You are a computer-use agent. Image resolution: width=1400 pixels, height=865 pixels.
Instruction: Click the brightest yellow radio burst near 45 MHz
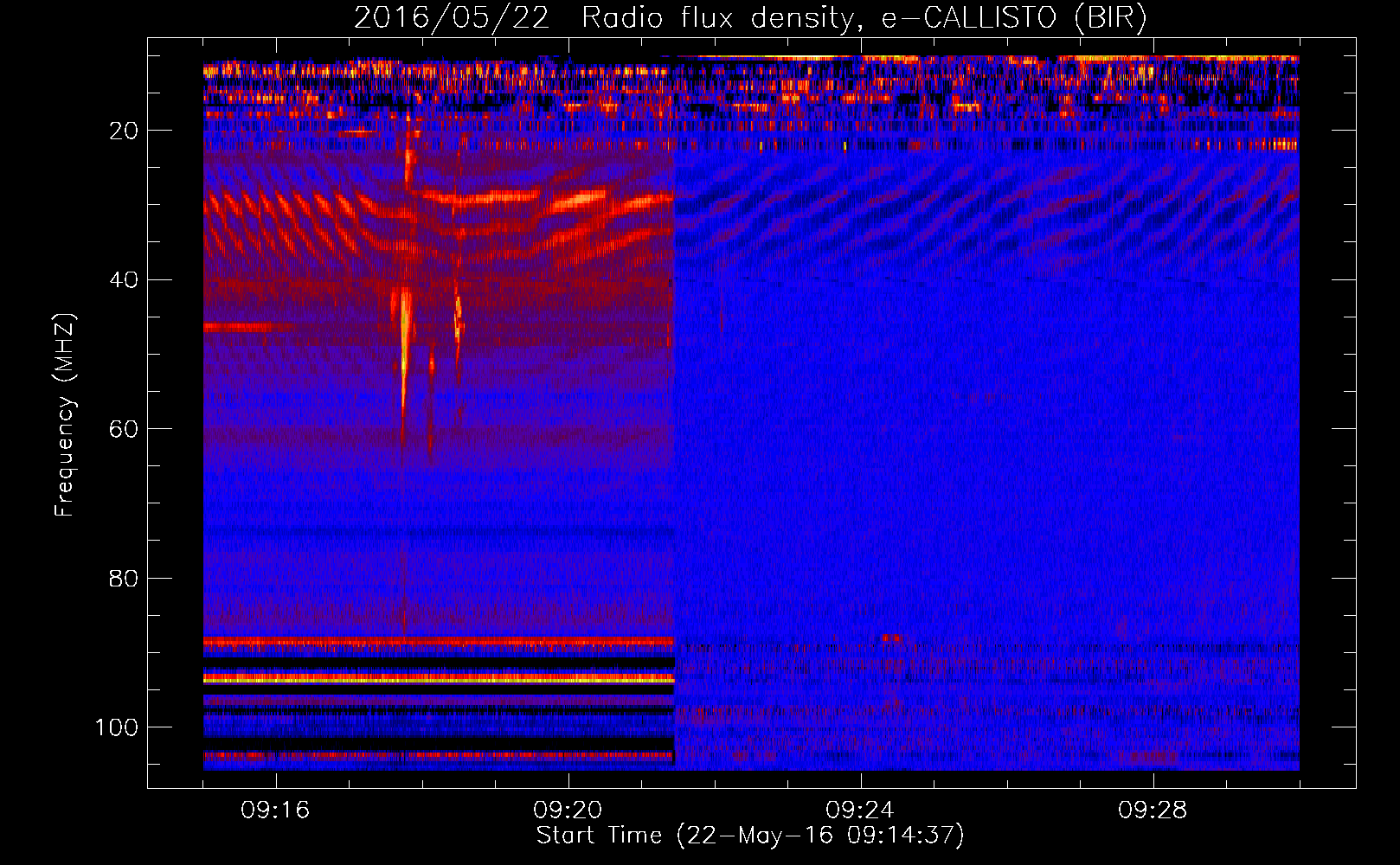click(x=404, y=346)
